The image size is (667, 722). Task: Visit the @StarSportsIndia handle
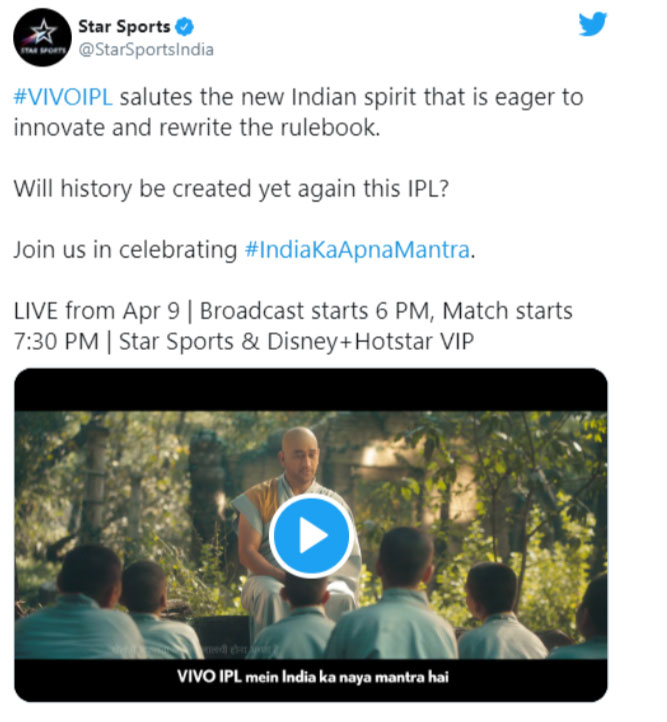[146, 50]
